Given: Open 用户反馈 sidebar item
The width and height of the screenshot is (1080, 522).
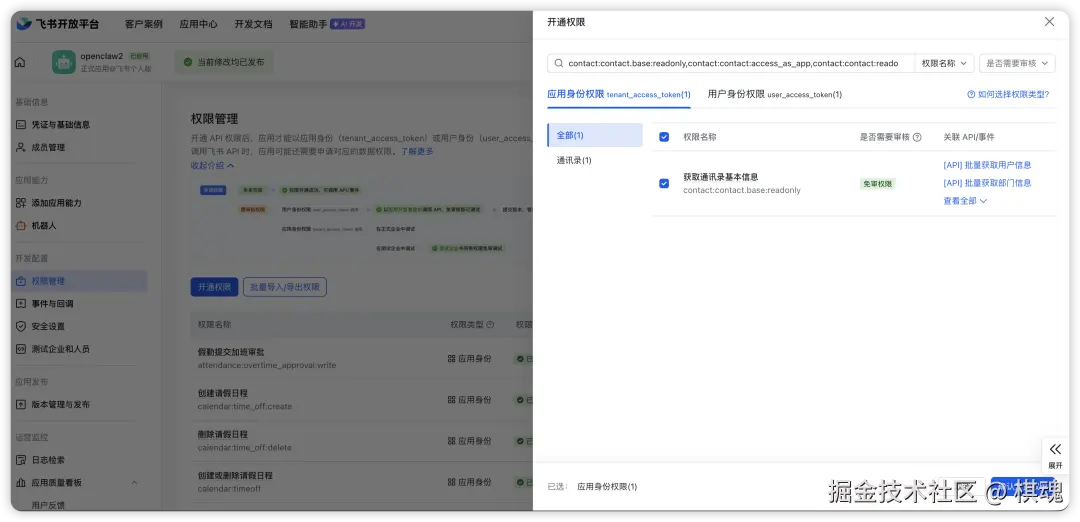Looking at the screenshot, I should coord(48,505).
